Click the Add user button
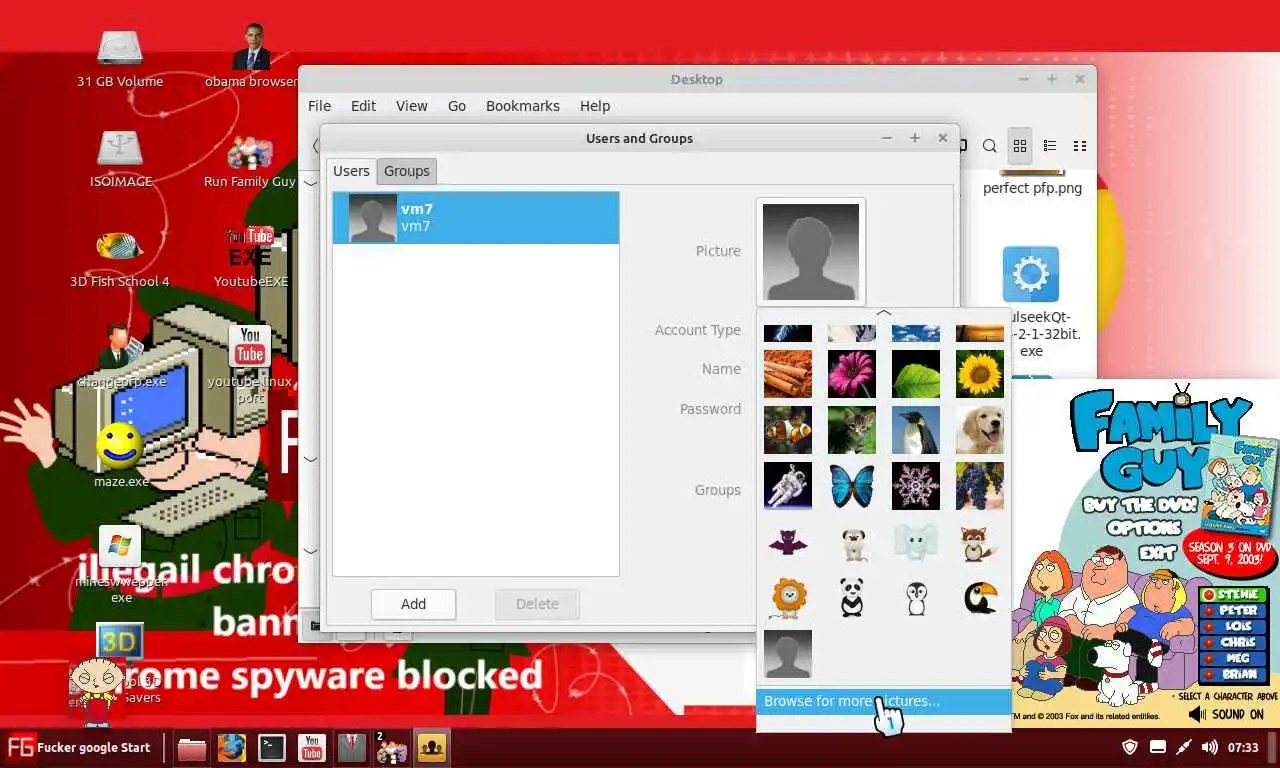This screenshot has height=768, width=1280. click(413, 604)
